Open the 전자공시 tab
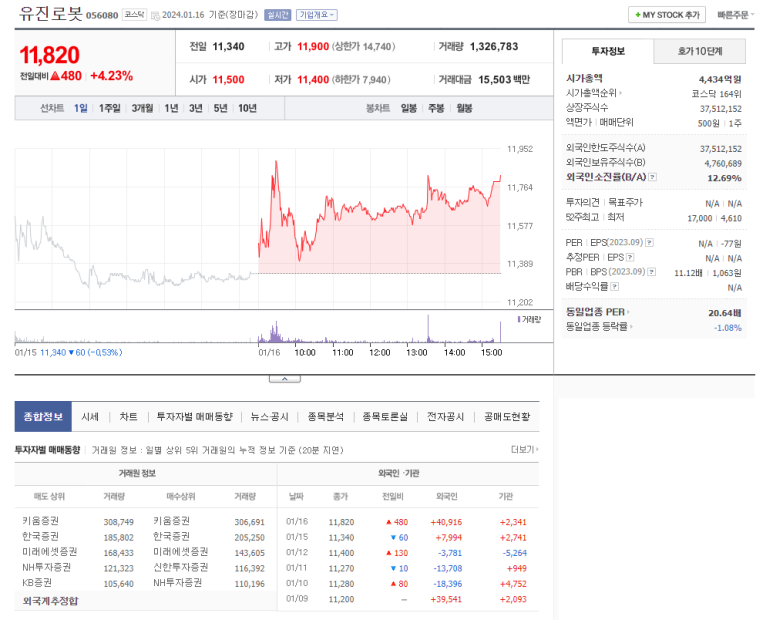Image resolution: width=773 pixels, height=620 pixels. pos(445,416)
